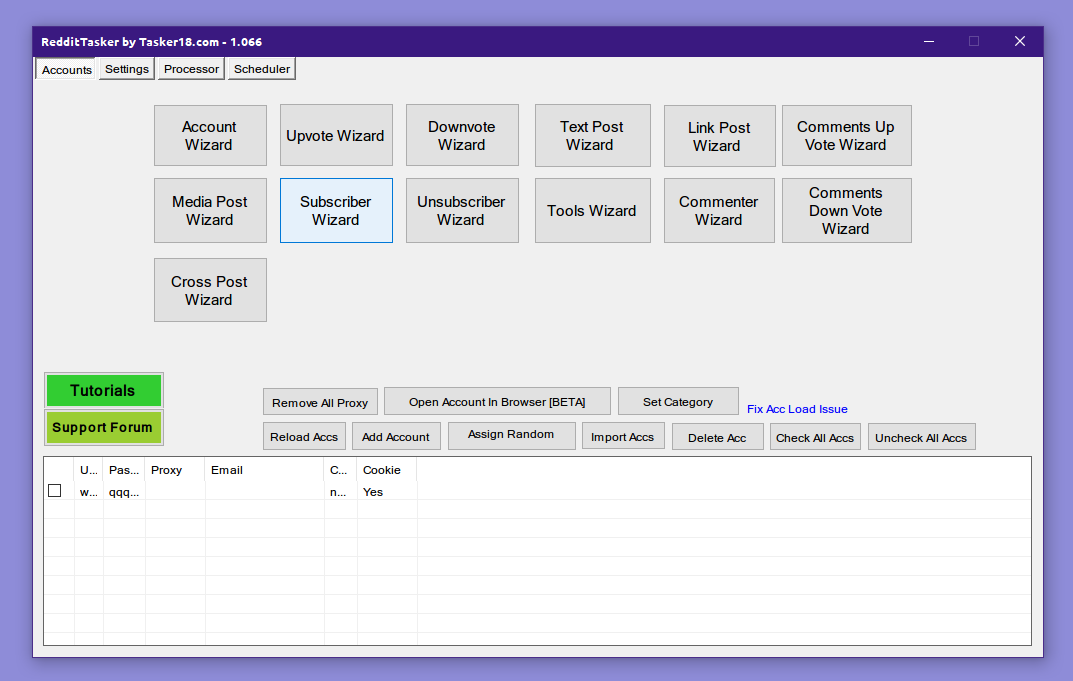Open the Account Wizard
The height and width of the screenshot is (681, 1073).
coord(210,136)
